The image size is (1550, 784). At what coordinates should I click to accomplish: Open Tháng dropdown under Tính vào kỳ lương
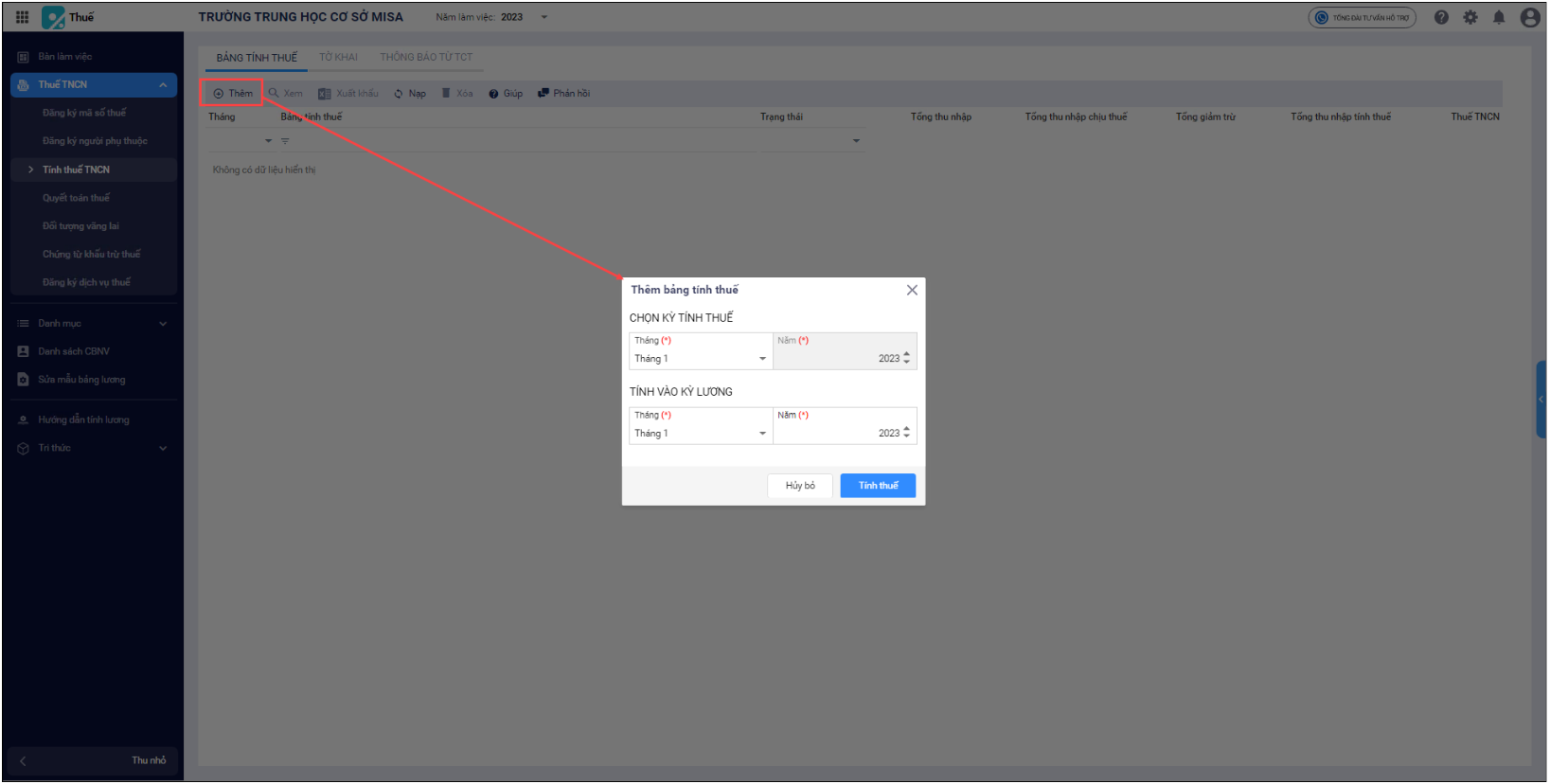coord(701,426)
